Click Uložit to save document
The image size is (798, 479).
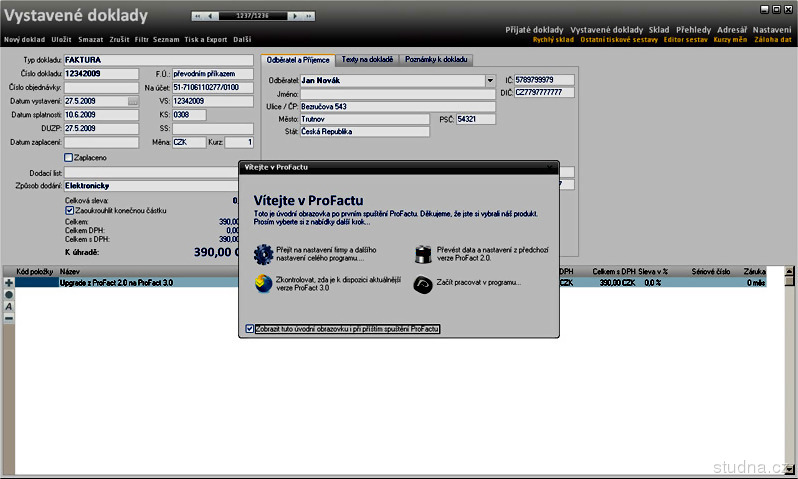point(61,39)
